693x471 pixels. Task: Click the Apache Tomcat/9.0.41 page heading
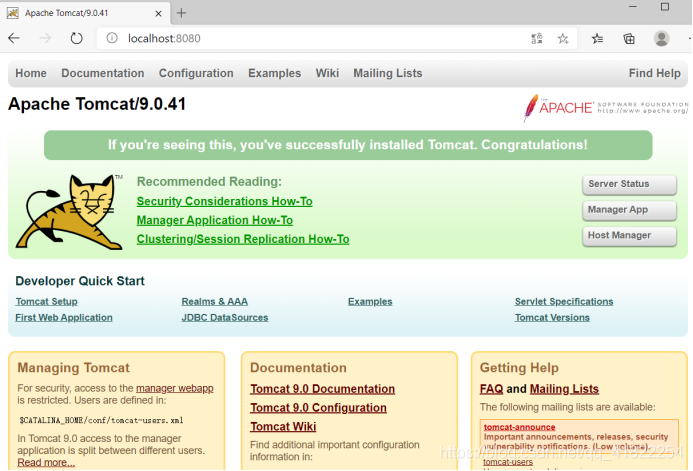tap(97, 104)
